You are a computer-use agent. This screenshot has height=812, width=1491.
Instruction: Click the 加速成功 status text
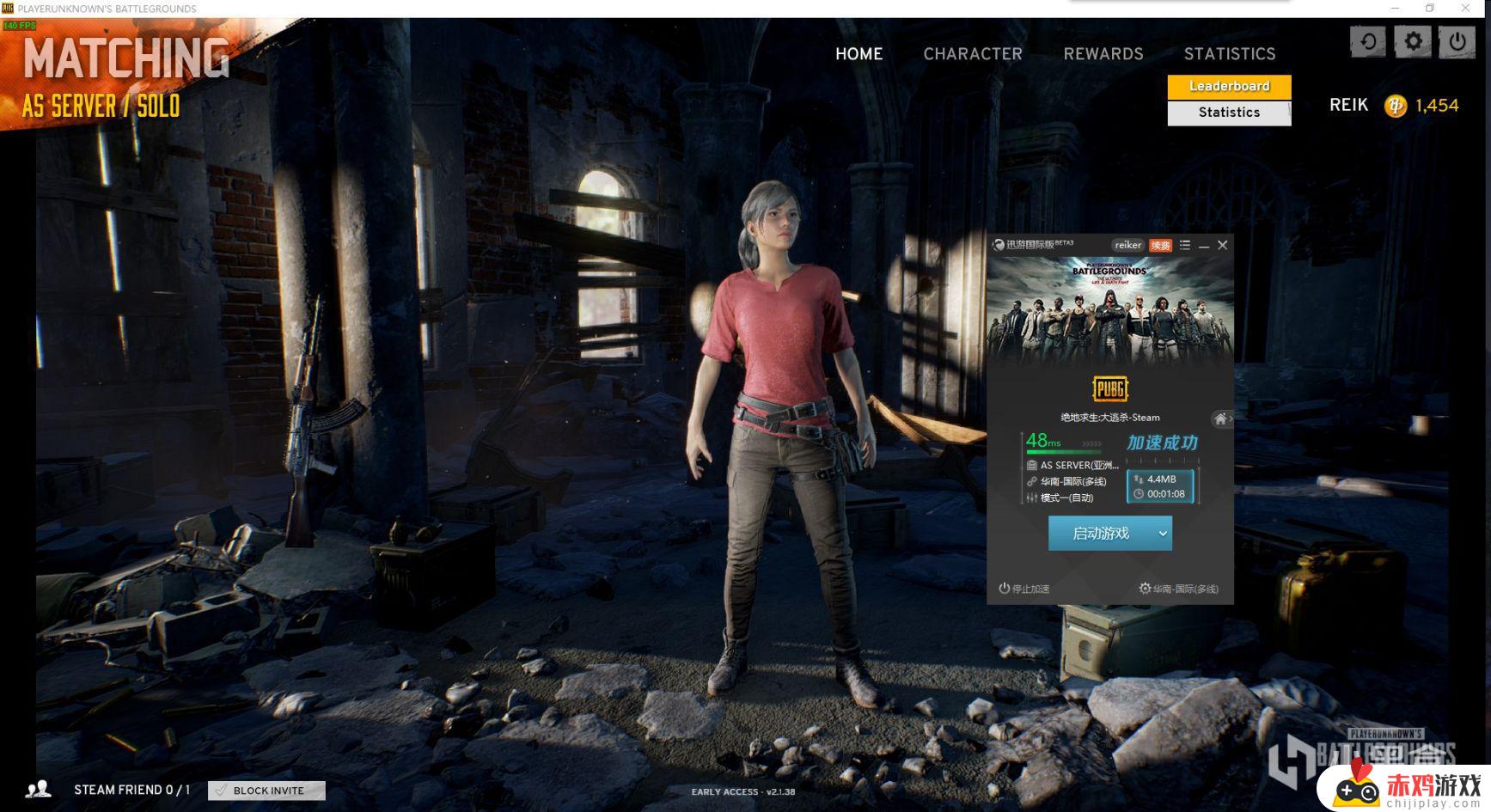point(1162,443)
